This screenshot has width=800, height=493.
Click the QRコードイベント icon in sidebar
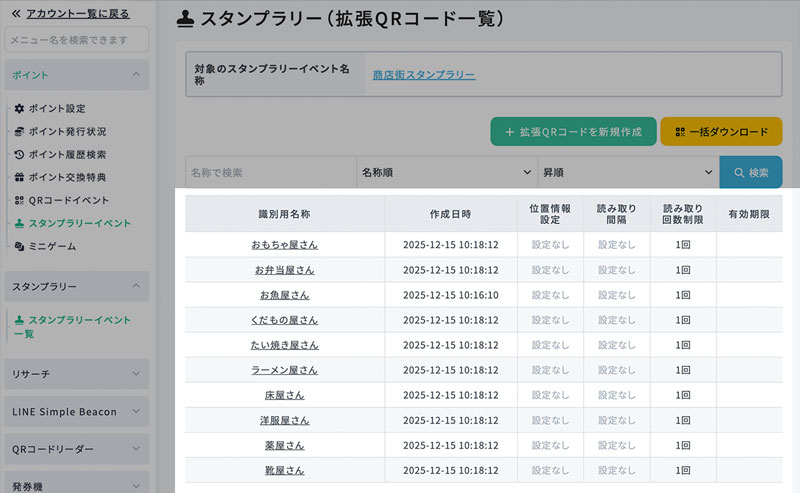20,200
